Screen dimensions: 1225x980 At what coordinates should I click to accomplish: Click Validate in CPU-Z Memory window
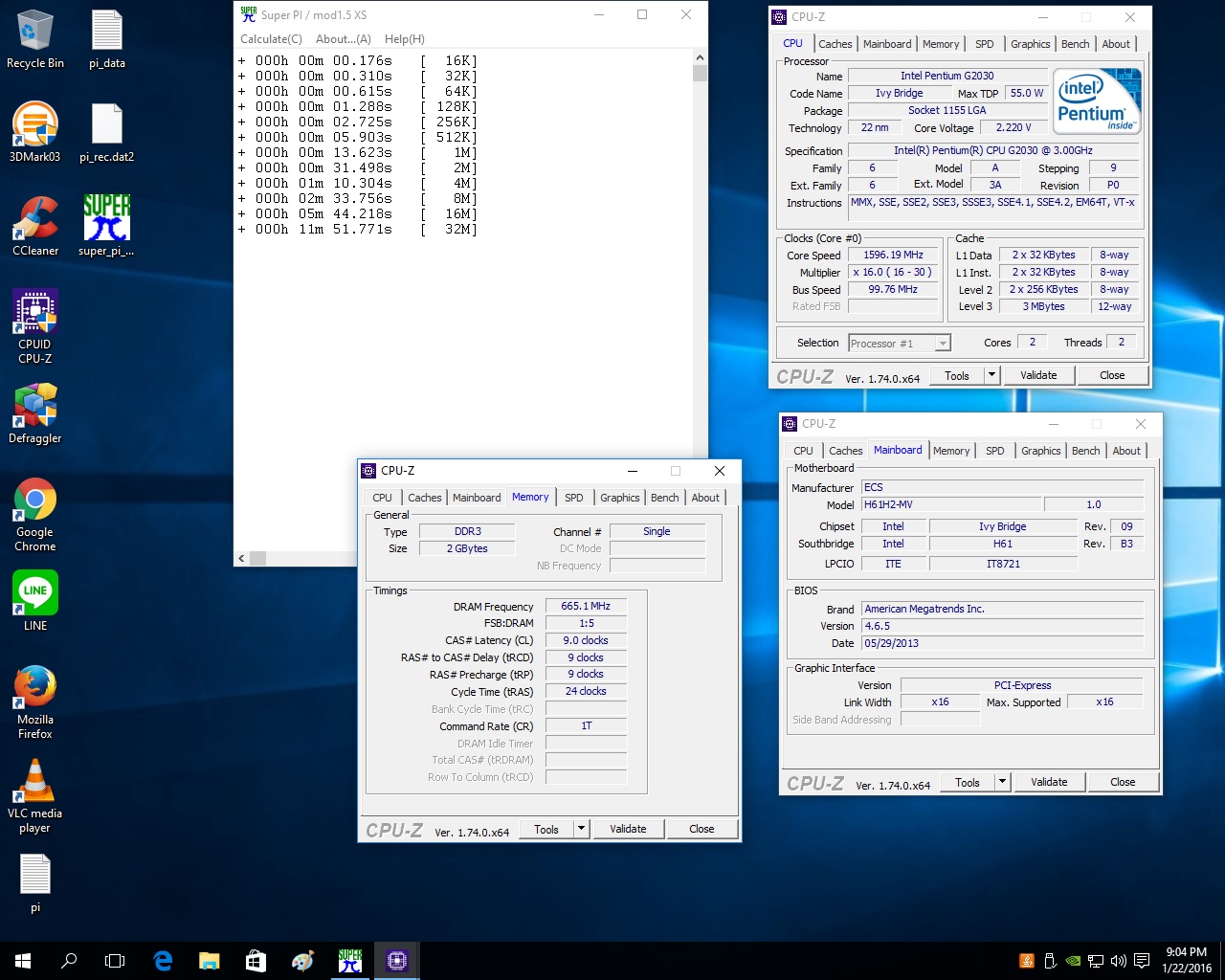628,829
